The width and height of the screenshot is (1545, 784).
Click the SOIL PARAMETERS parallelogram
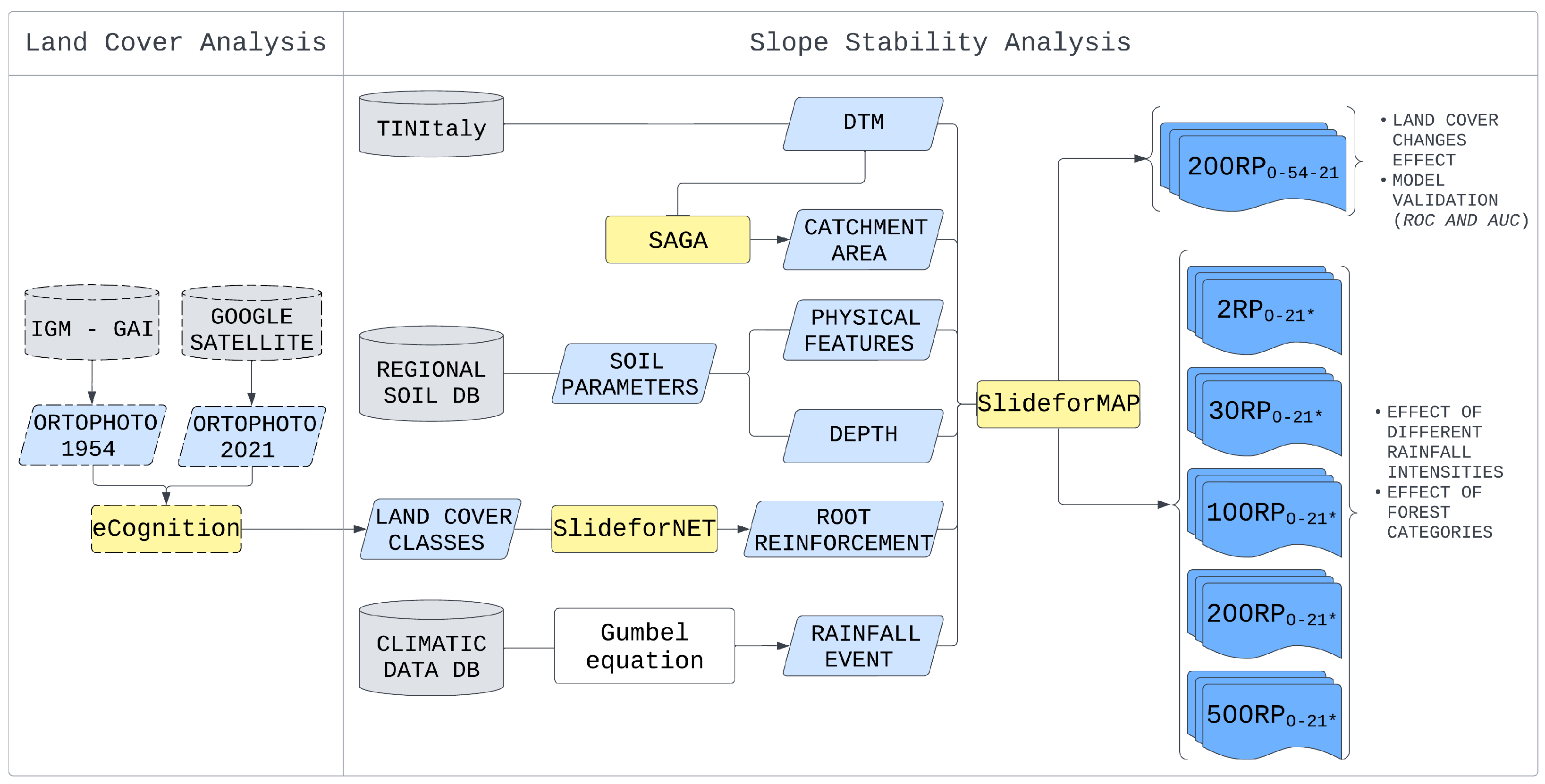634,374
